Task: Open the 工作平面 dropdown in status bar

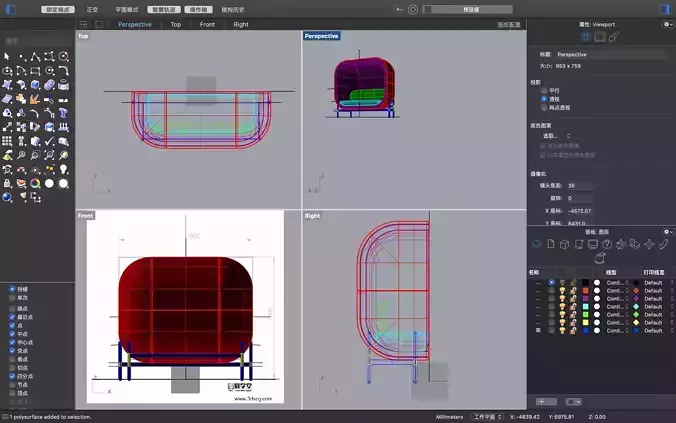Action: click(x=487, y=417)
